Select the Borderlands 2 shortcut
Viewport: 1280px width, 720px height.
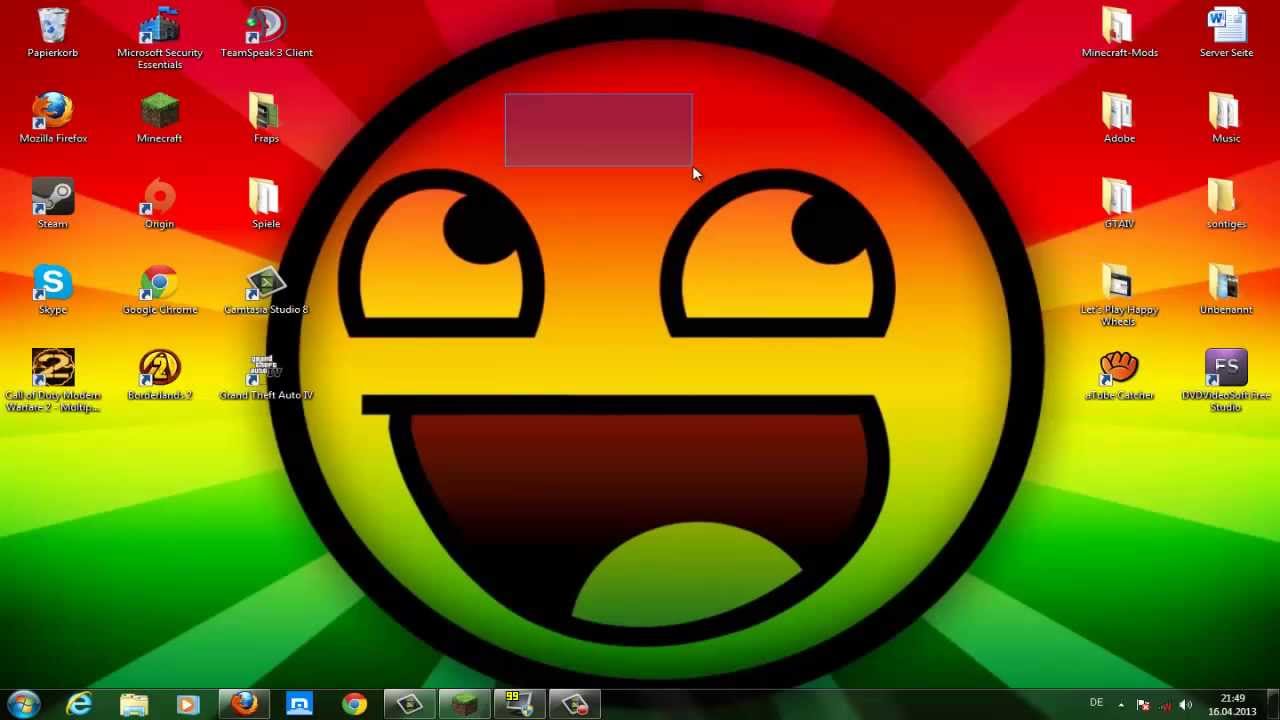click(x=160, y=376)
